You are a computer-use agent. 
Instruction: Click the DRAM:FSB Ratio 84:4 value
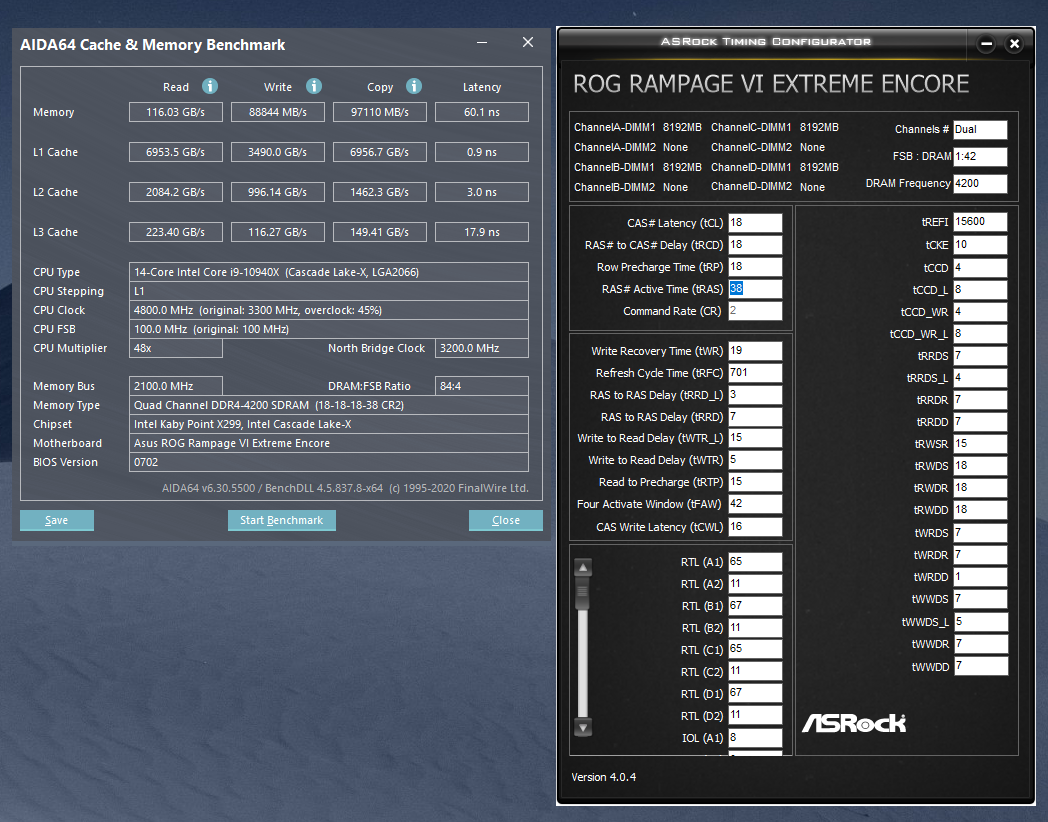[x=482, y=386]
